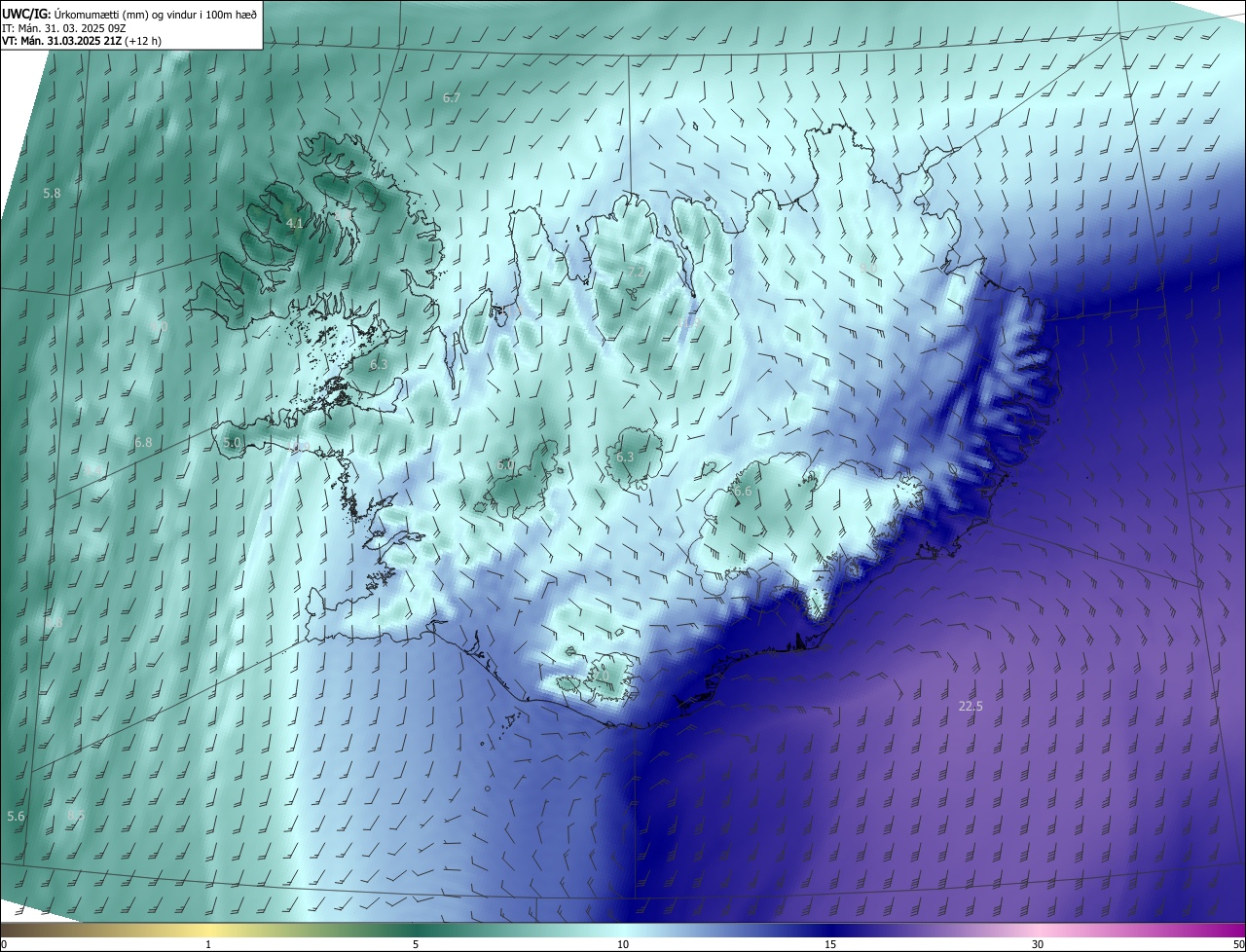Image resolution: width=1246 pixels, height=952 pixels.
Task: Click the 5.0 value on Snæfellsnes peninsula
Action: pyautogui.click(x=232, y=442)
